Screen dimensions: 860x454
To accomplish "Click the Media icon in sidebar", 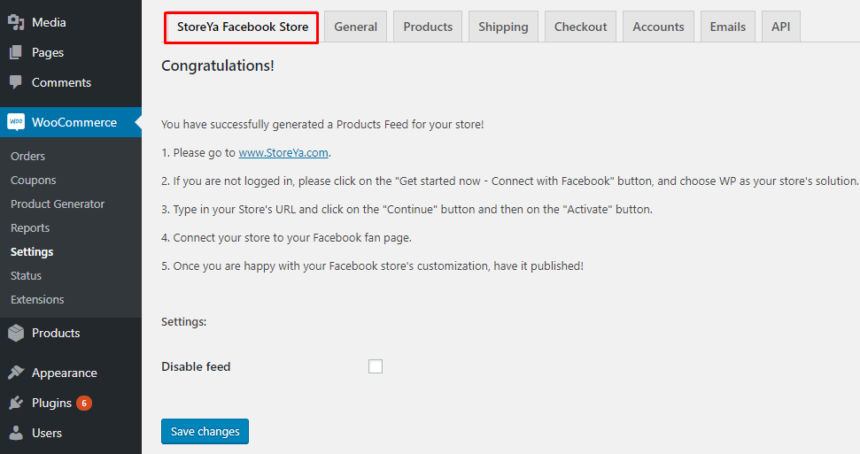I will click(x=16, y=22).
